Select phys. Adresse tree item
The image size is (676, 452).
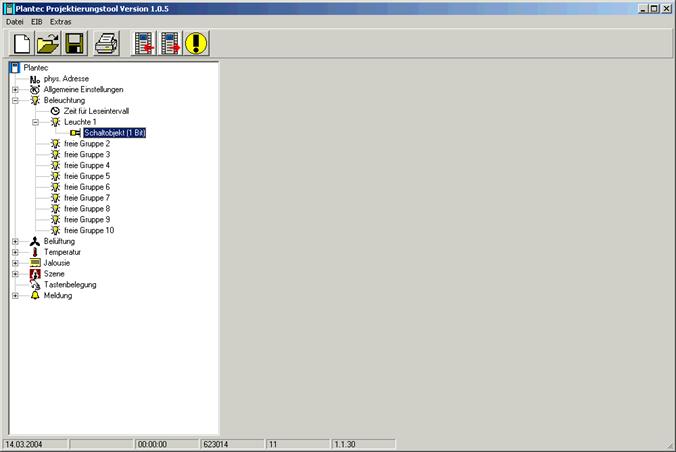coord(66,78)
